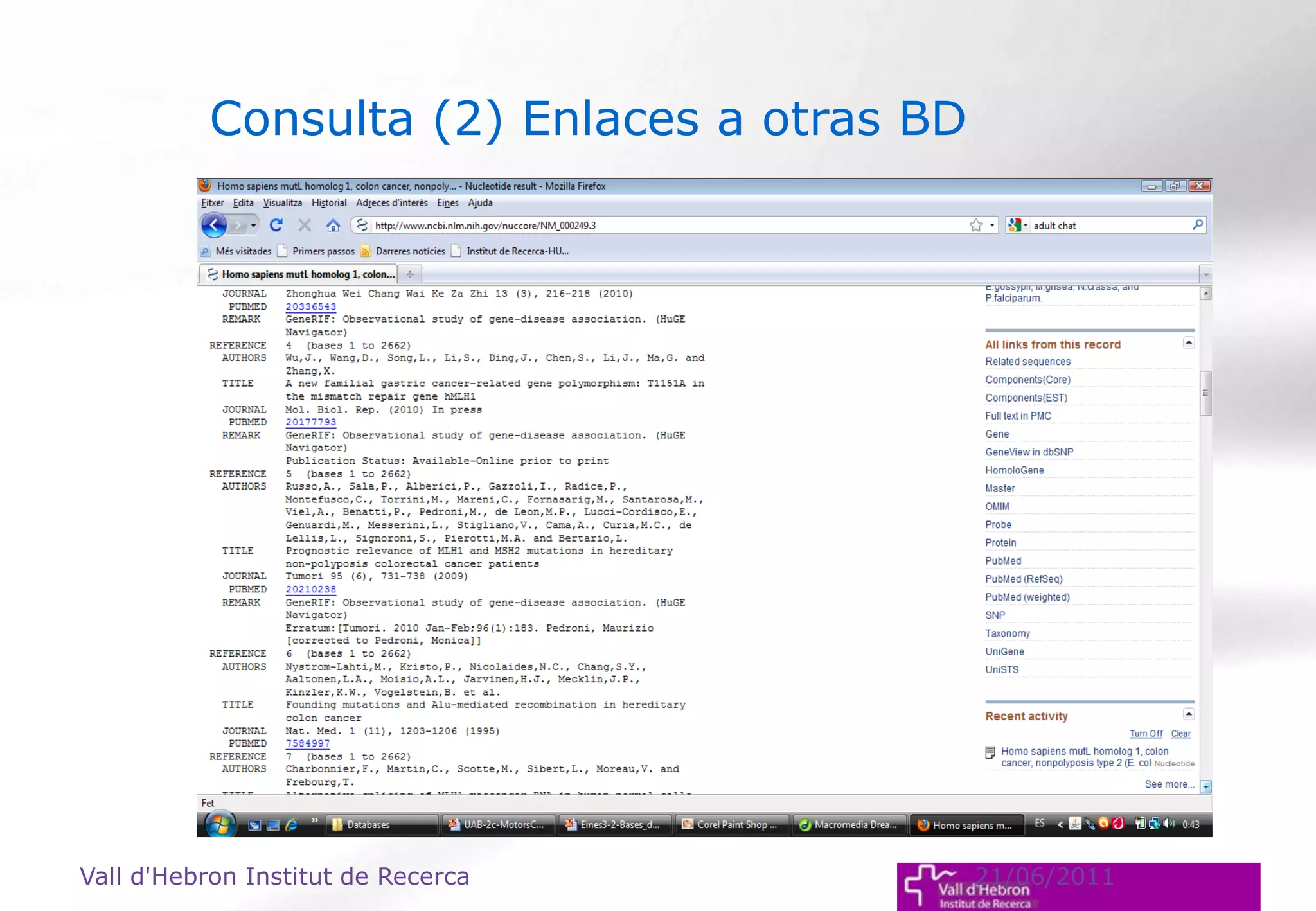The height and width of the screenshot is (911, 1316).
Task: Clear the recent activity list
Action: pos(1181,734)
